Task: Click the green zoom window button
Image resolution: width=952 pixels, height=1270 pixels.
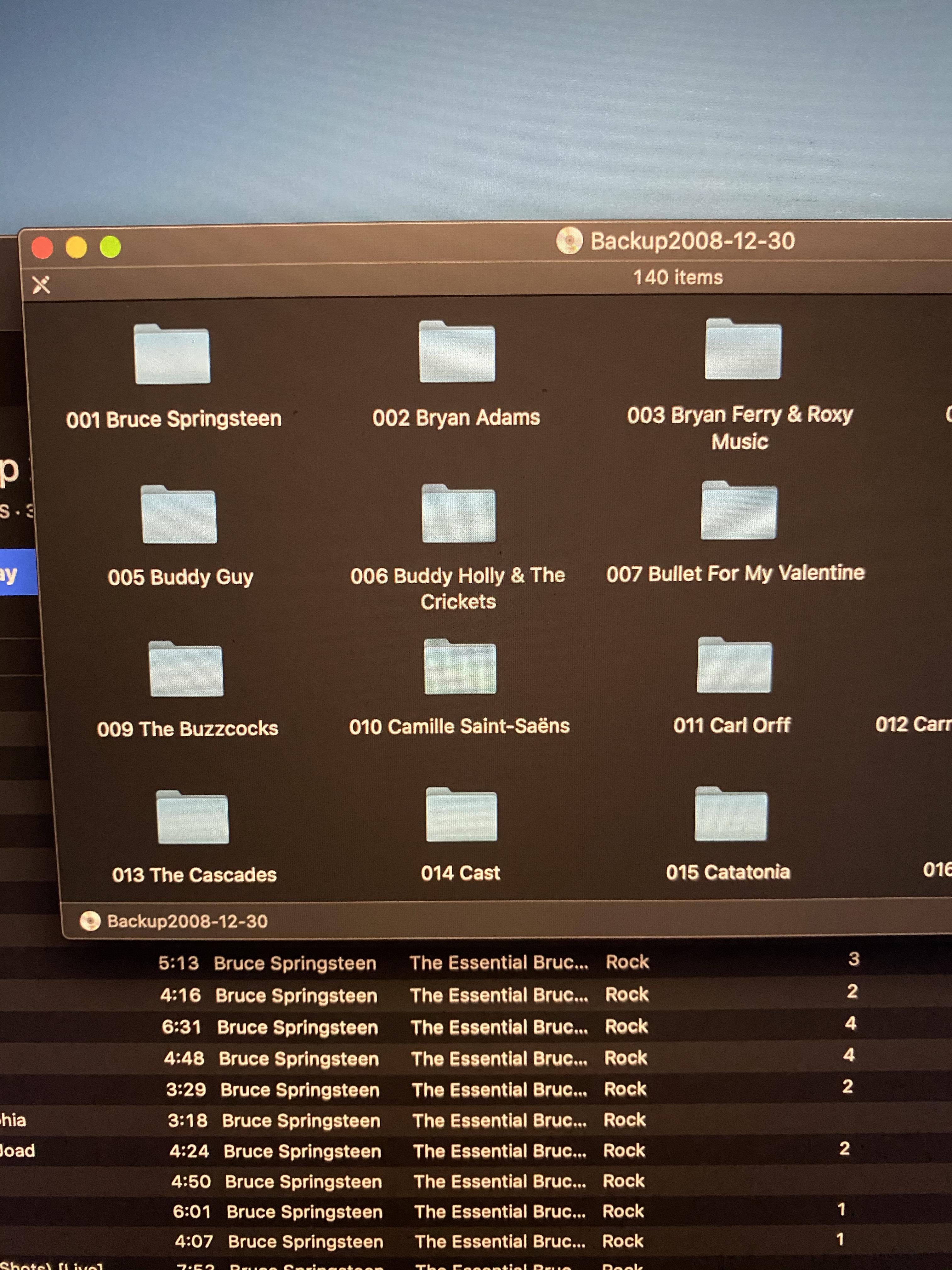Action: [110, 248]
